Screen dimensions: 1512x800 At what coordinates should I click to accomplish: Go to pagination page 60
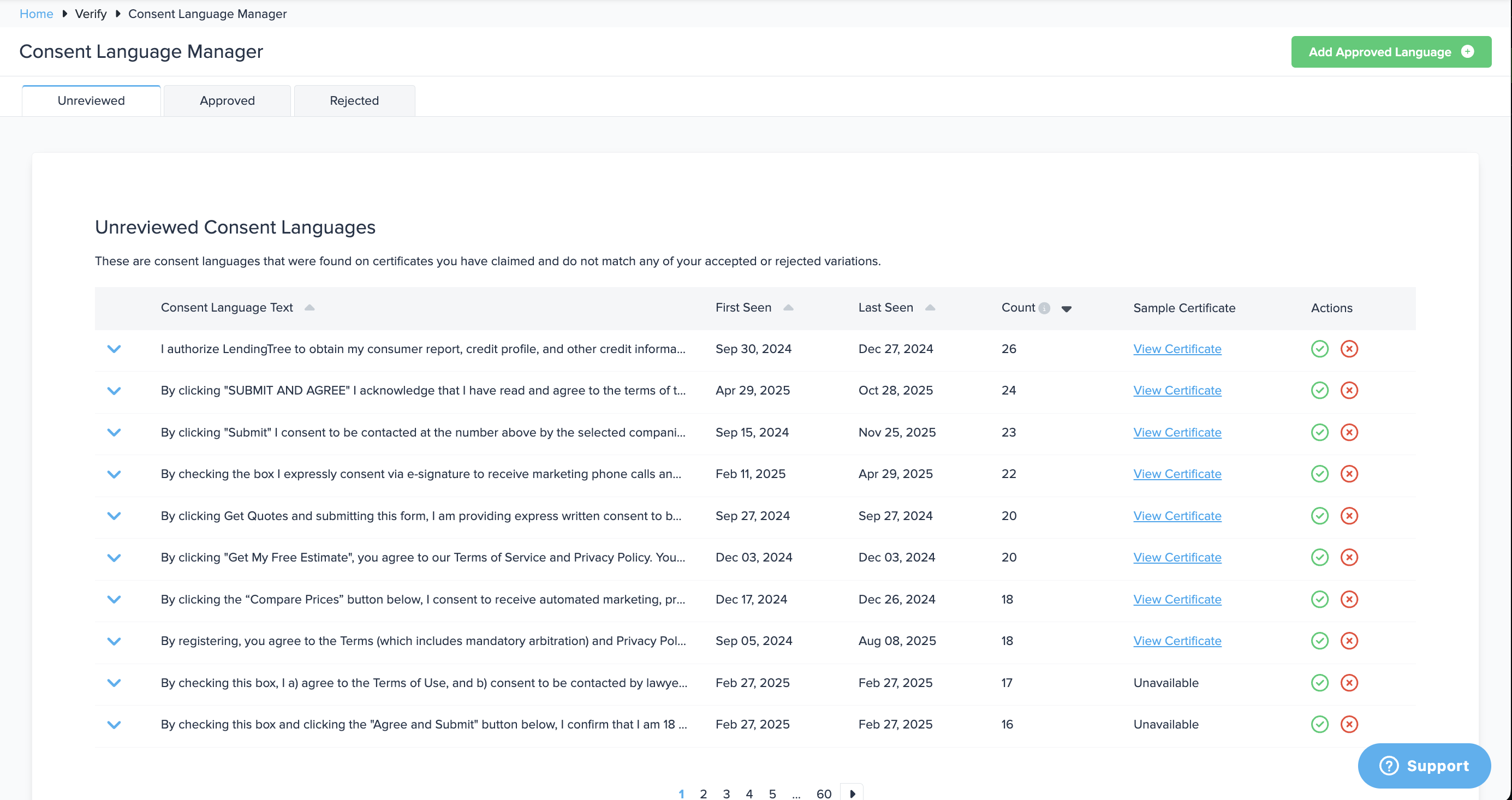(x=824, y=793)
